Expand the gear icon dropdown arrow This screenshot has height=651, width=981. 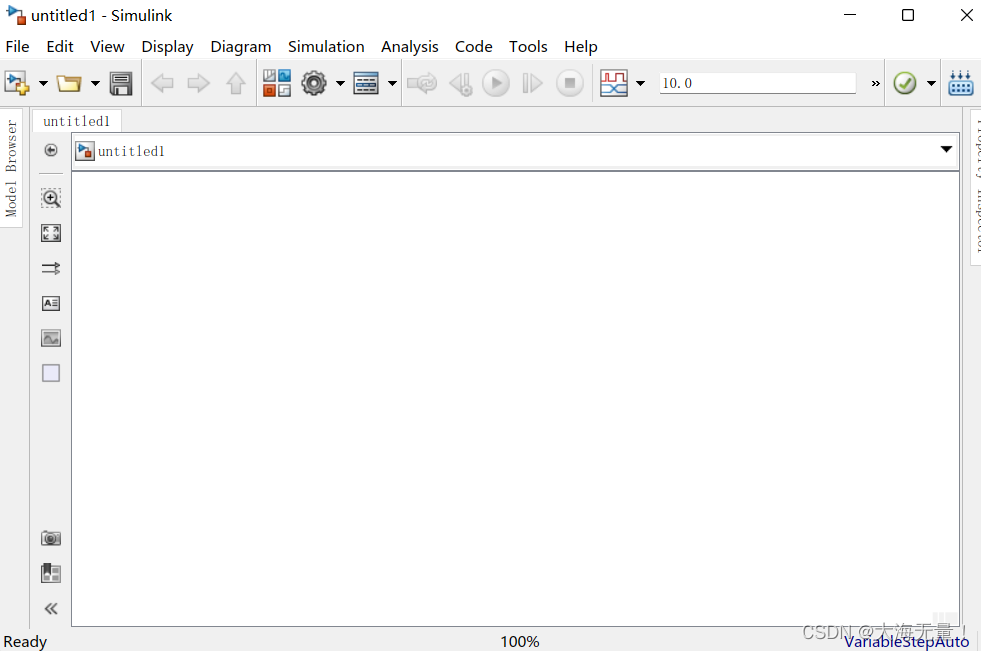[x=340, y=83]
